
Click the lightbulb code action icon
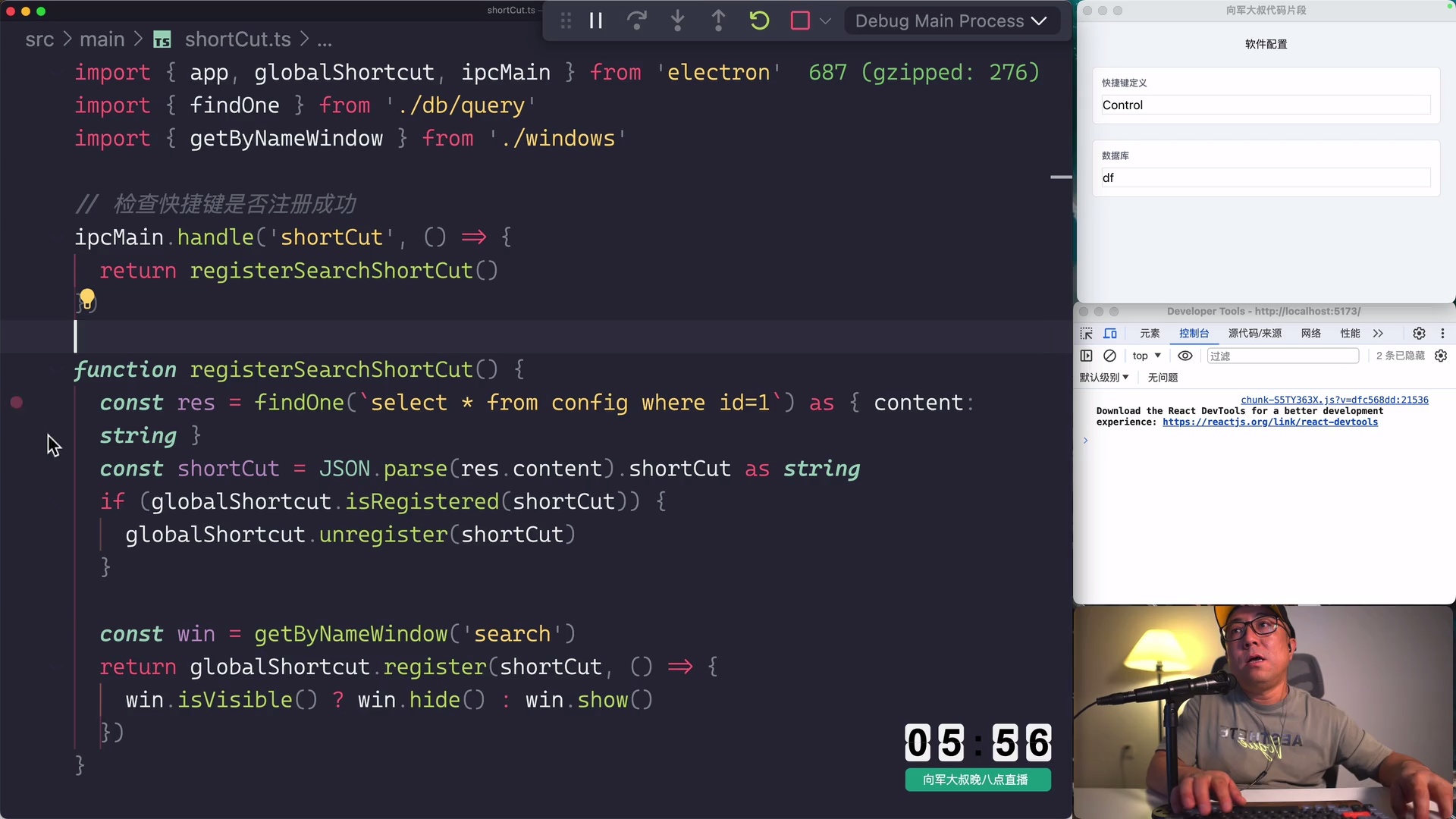coord(86,298)
